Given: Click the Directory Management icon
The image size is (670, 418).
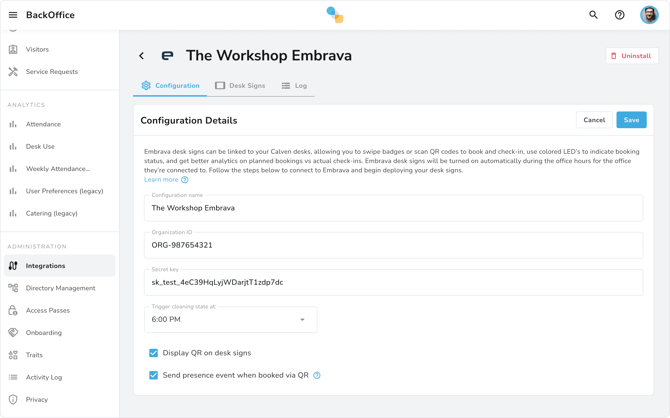Looking at the screenshot, I should pyautogui.click(x=13, y=288).
